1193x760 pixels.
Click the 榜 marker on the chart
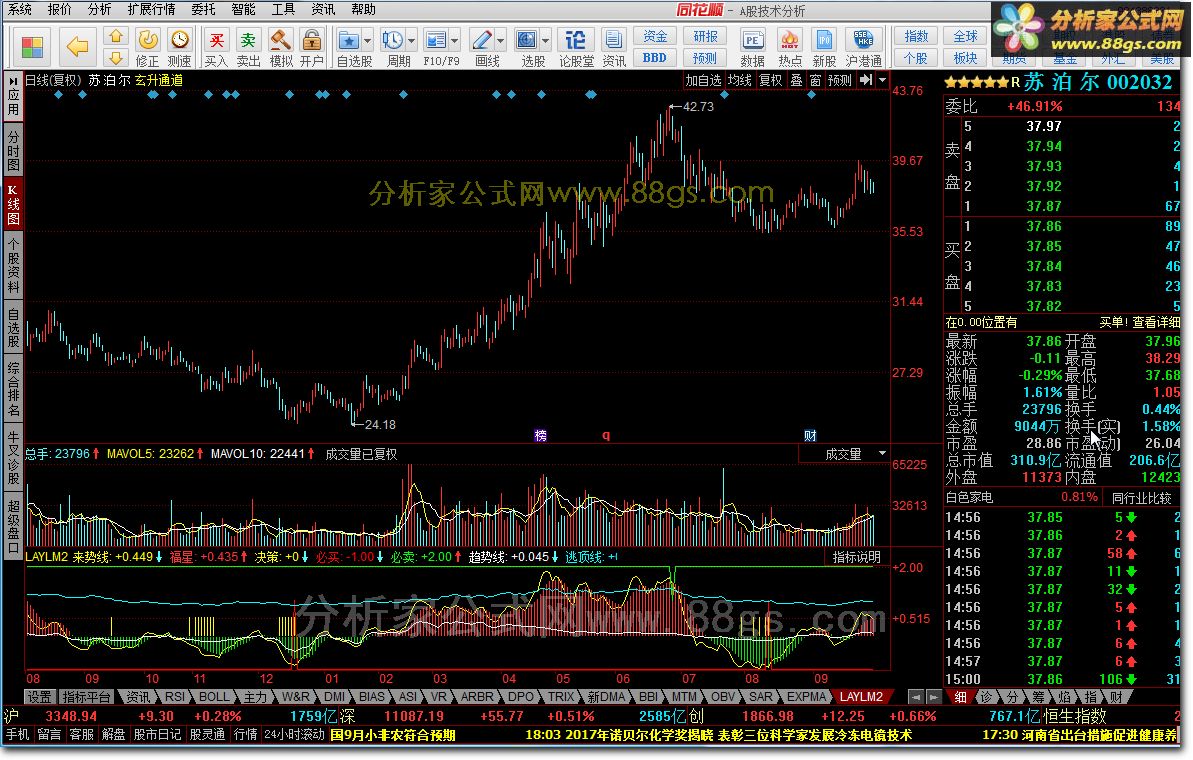(x=540, y=435)
